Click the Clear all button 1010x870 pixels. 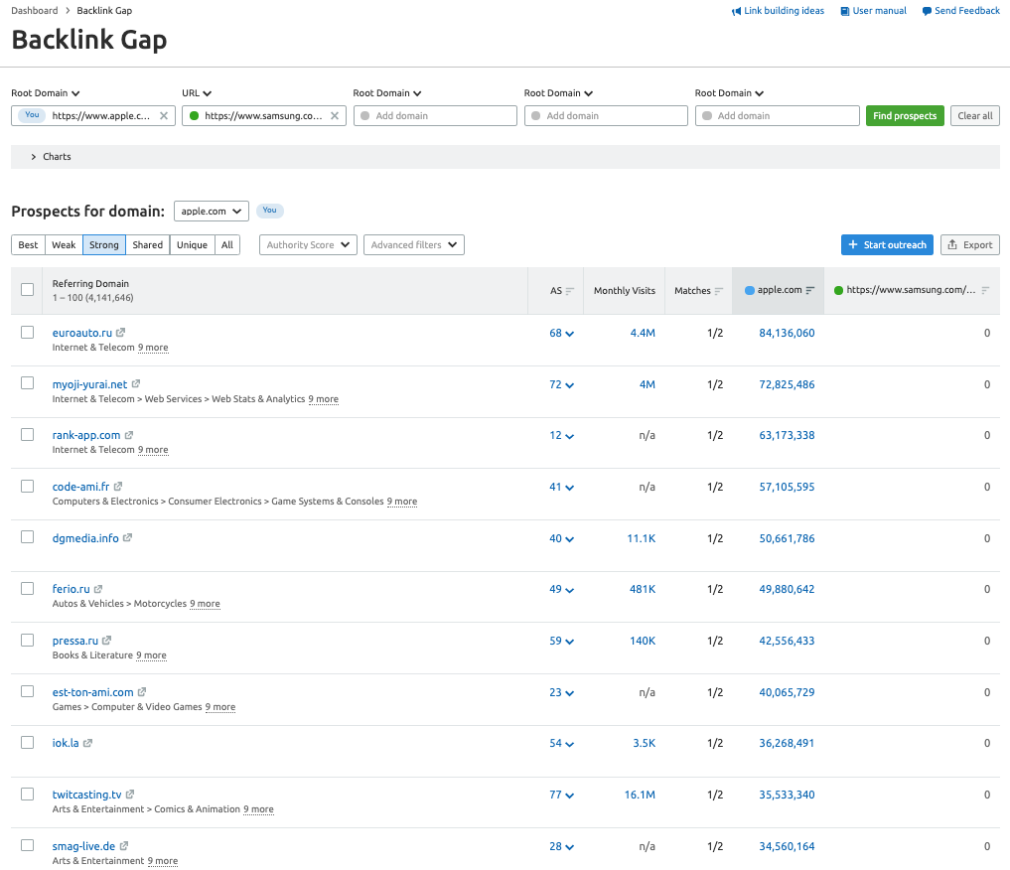[975, 116]
